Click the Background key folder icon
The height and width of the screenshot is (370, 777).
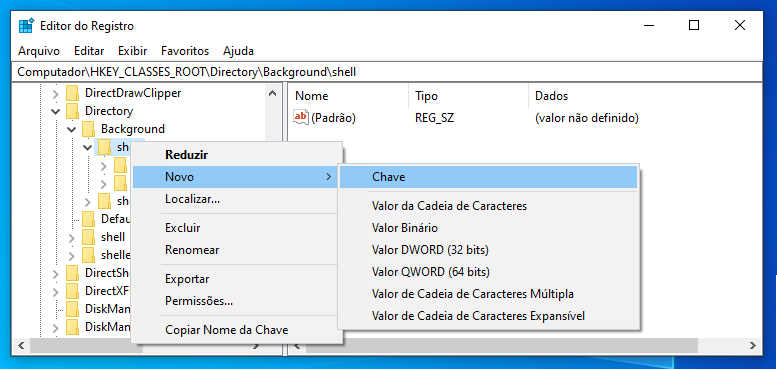click(x=88, y=129)
